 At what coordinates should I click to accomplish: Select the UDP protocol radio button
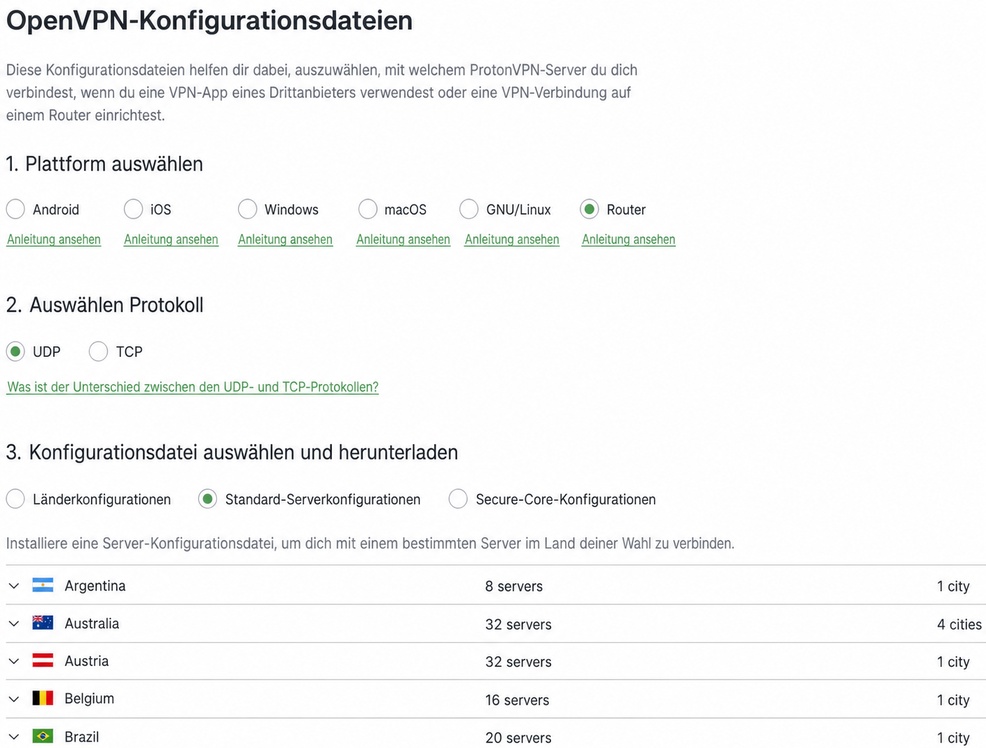tap(16, 351)
